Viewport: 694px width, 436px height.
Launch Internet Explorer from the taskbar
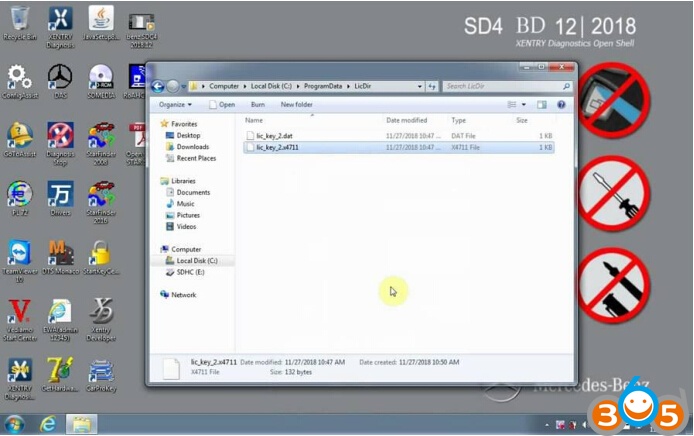[48, 424]
